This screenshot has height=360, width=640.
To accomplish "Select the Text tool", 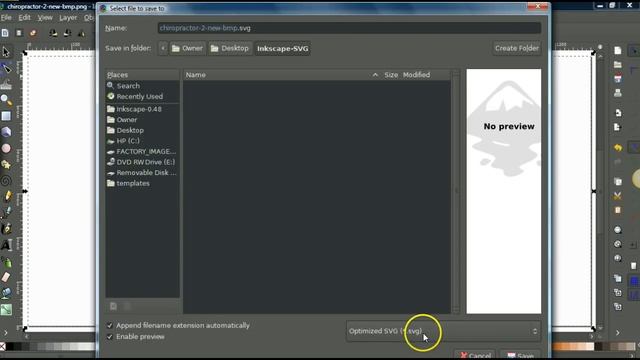I will (6, 245).
